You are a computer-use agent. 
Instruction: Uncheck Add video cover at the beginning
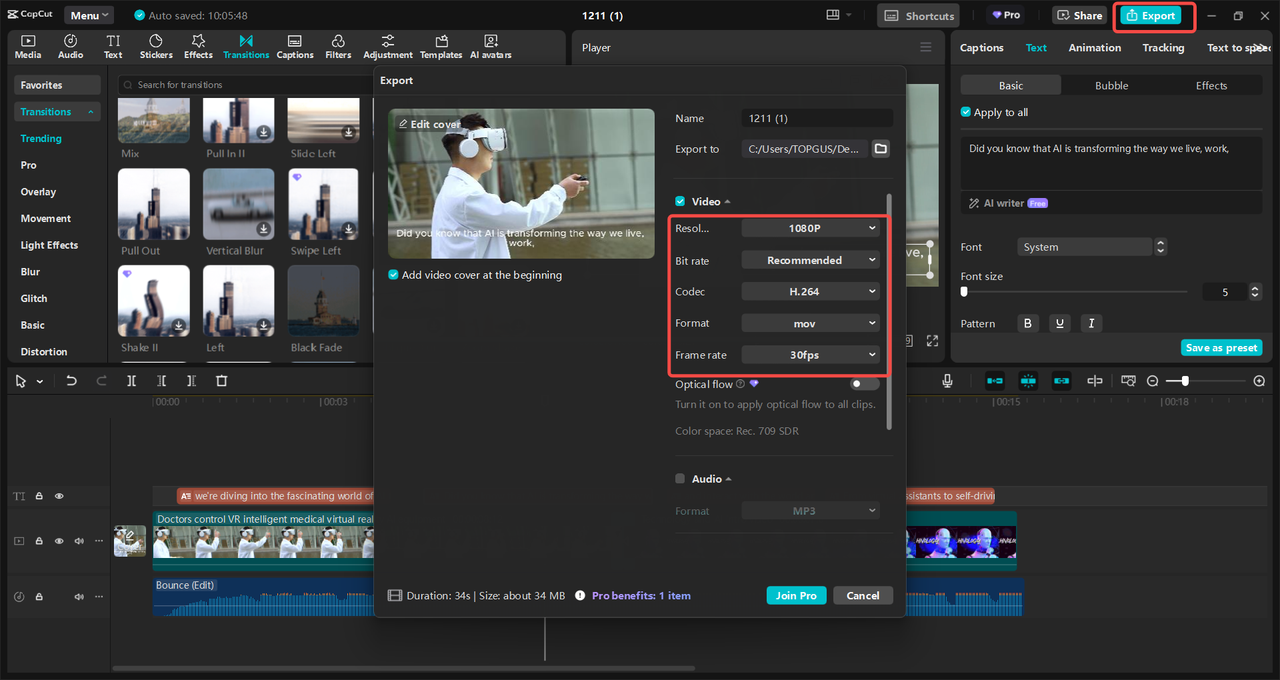pyautogui.click(x=394, y=275)
